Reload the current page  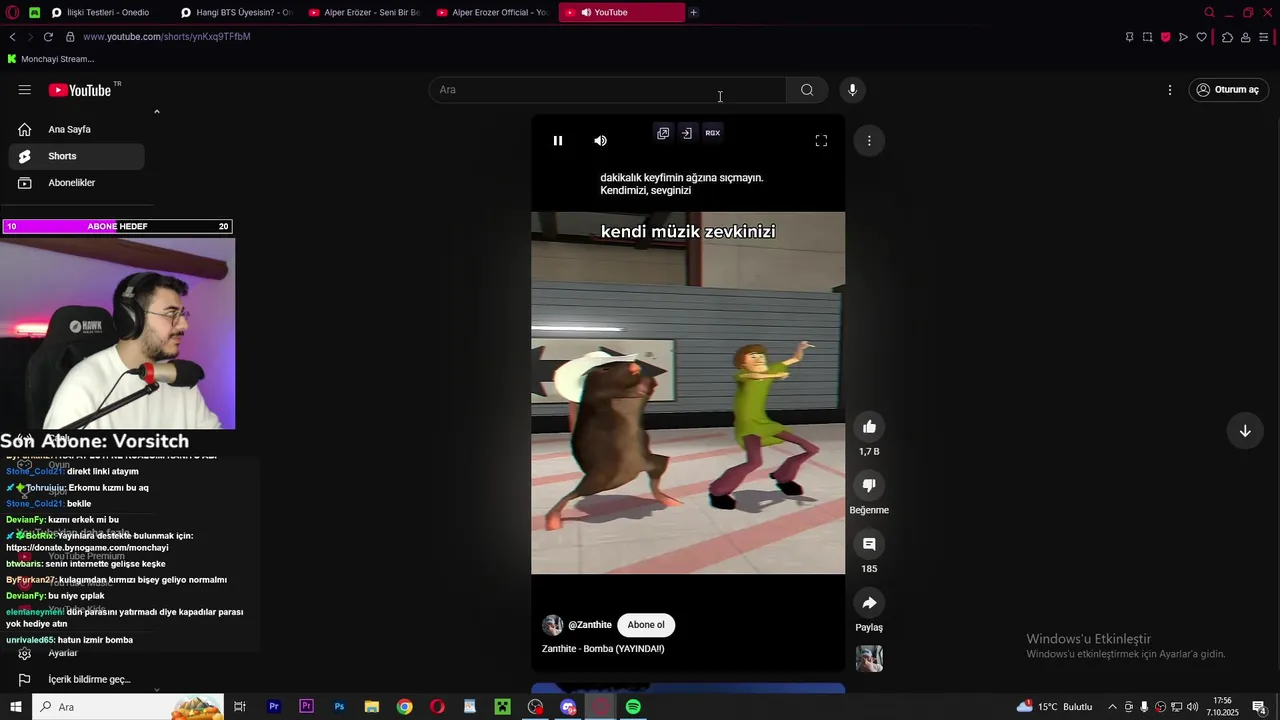click(x=48, y=37)
